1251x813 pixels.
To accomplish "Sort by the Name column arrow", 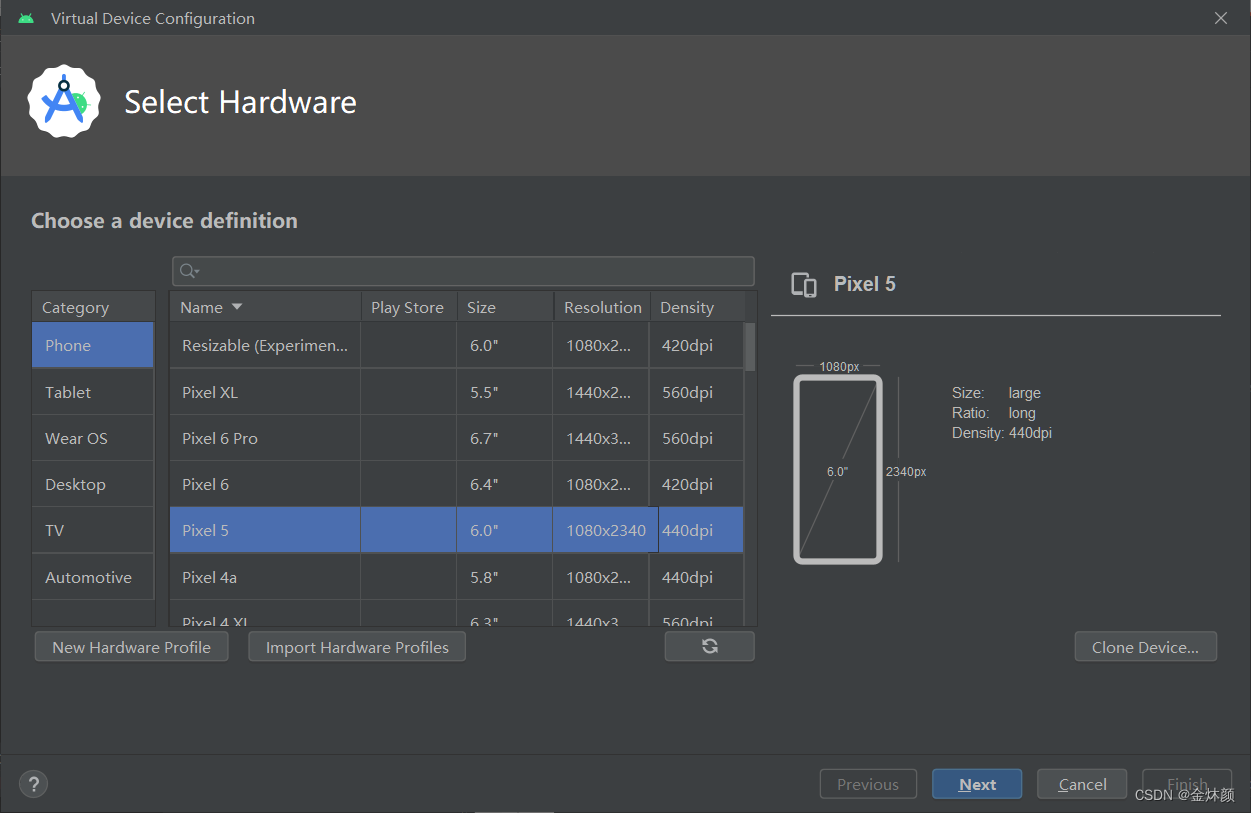I will pyautogui.click(x=237, y=307).
